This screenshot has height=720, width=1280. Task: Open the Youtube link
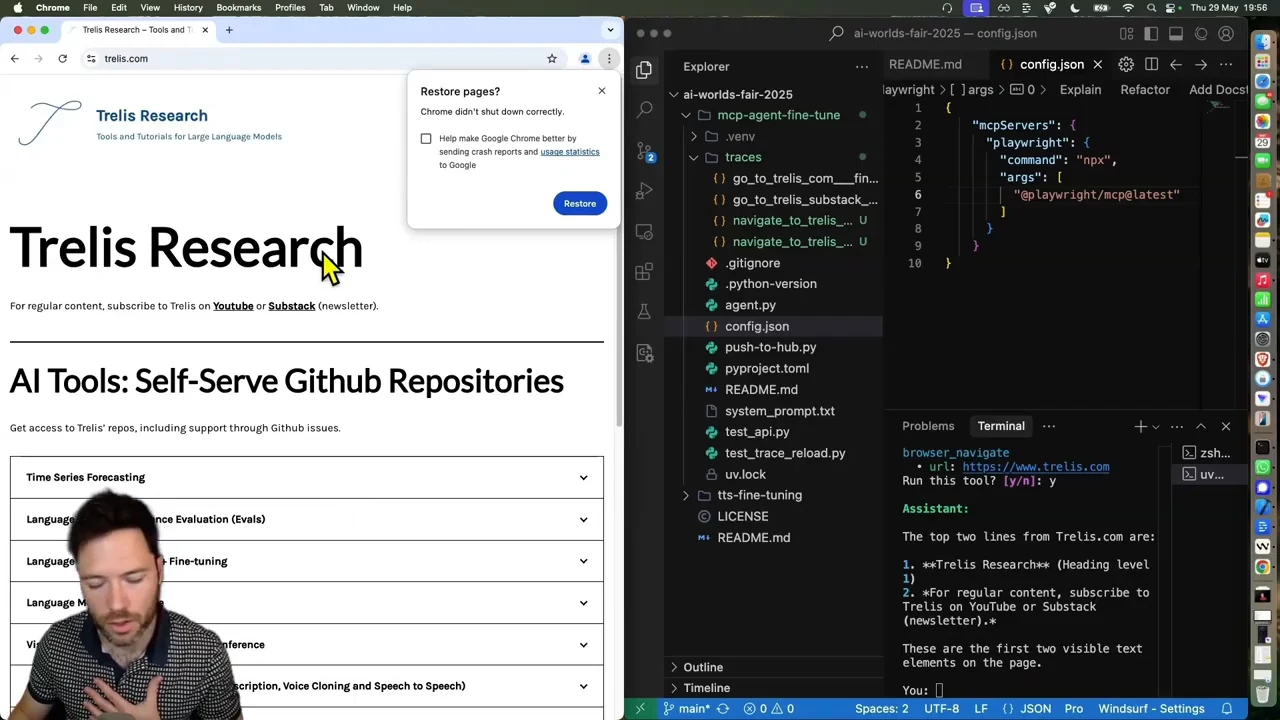pos(233,306)
